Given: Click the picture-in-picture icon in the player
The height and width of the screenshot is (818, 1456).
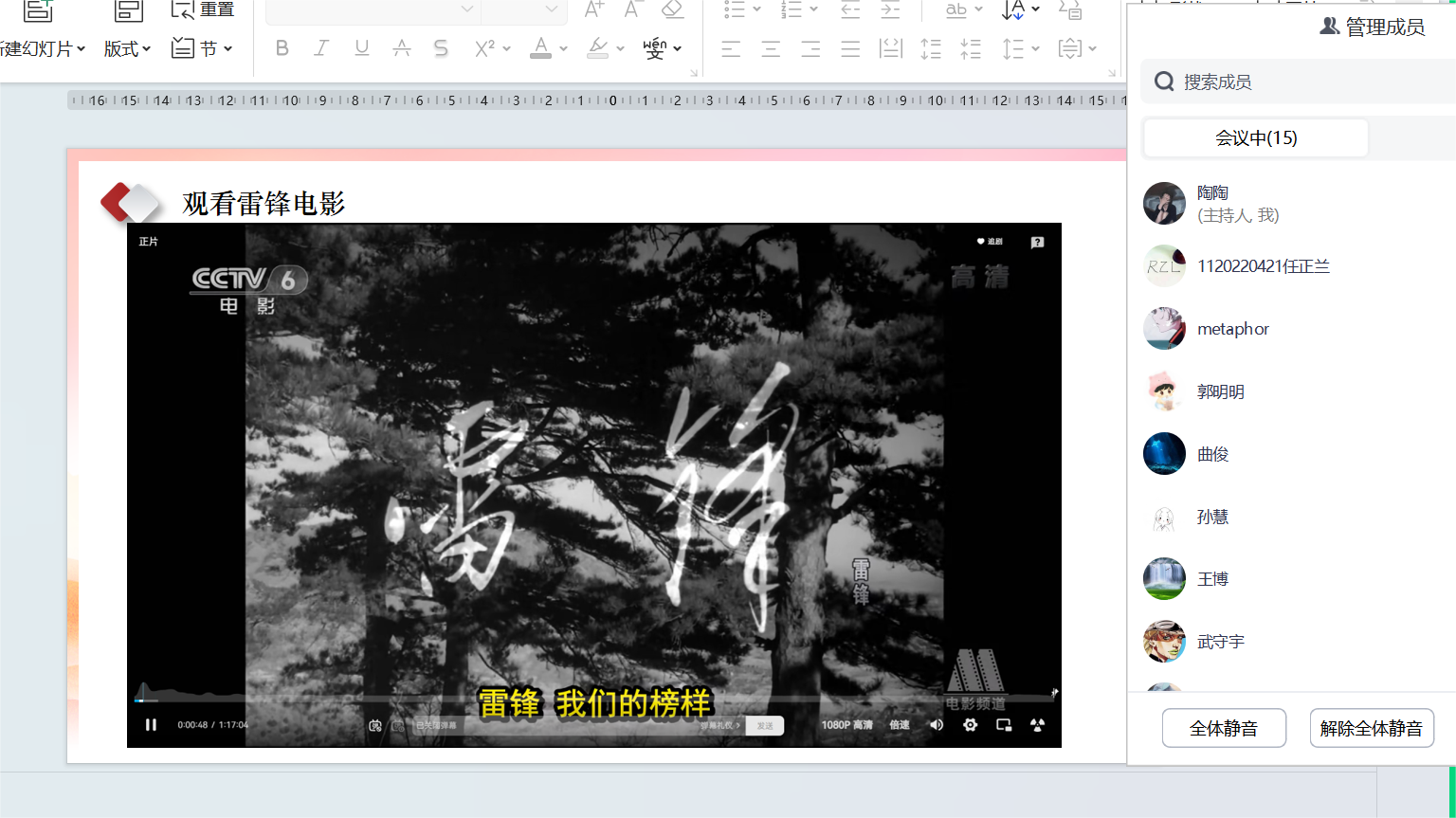Looking at the screenshot, I should point(1004,725).
